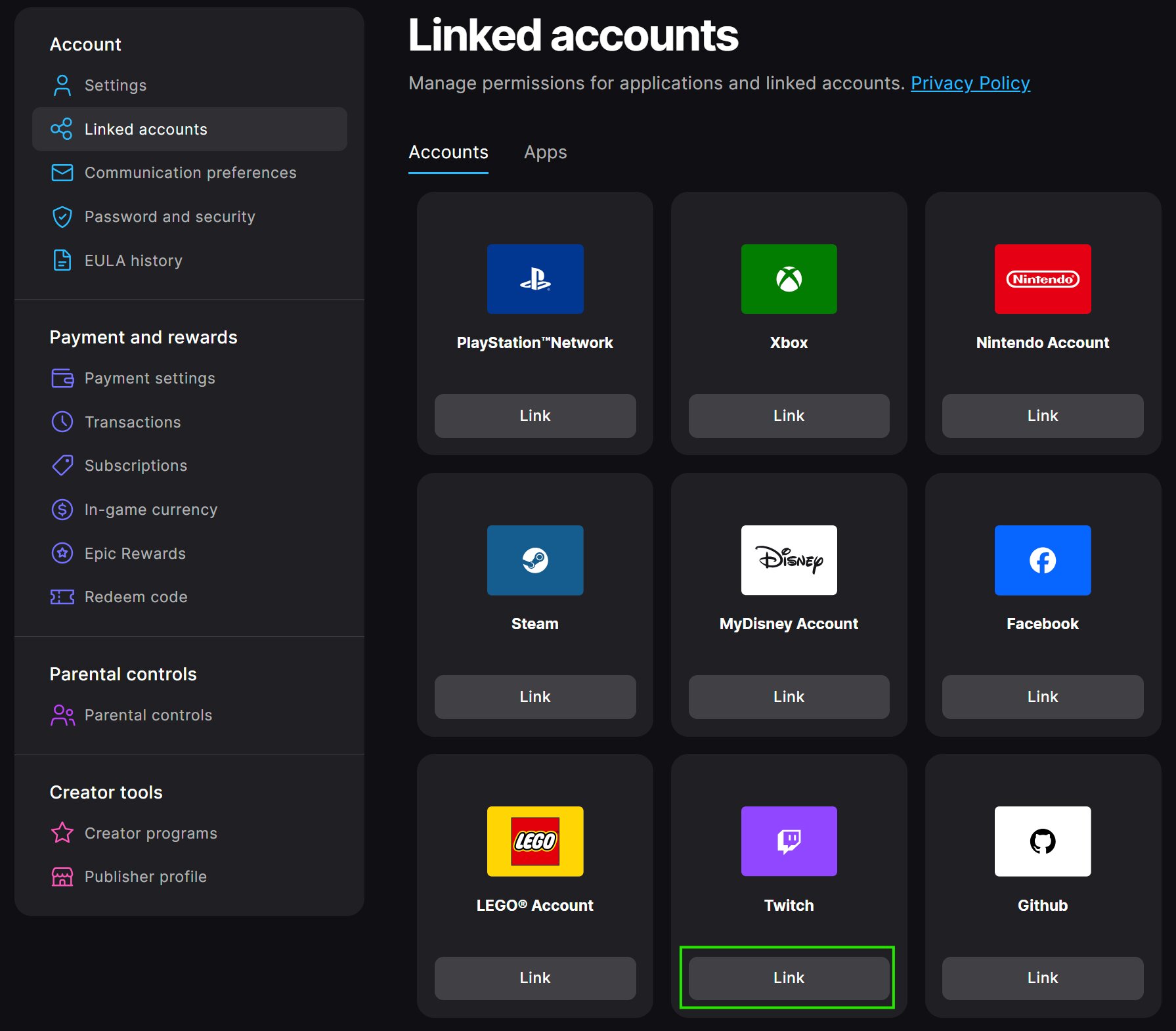Click the Disney logo thumbnail

pos(789,560)
